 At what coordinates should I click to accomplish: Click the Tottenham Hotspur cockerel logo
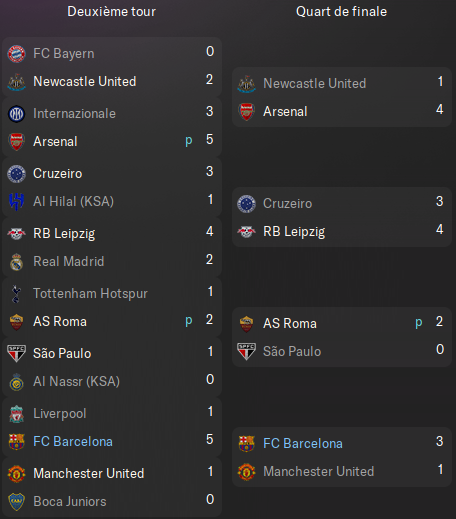[x=16, y=294]
